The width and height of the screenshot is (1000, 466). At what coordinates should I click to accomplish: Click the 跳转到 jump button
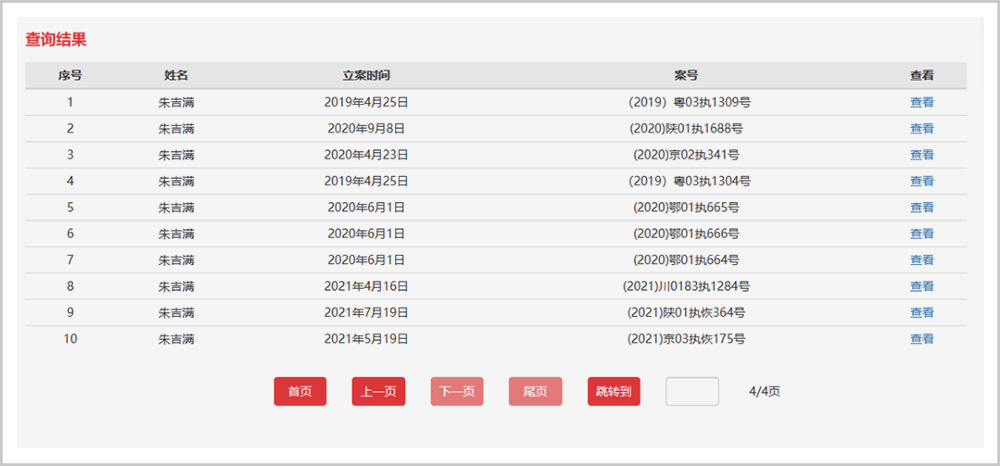[x=613, y=392]
